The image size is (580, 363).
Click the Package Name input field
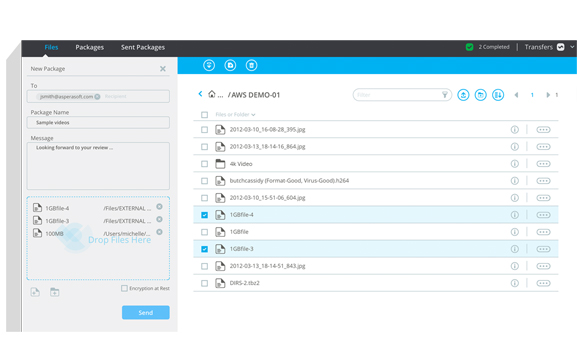[98, 122]
